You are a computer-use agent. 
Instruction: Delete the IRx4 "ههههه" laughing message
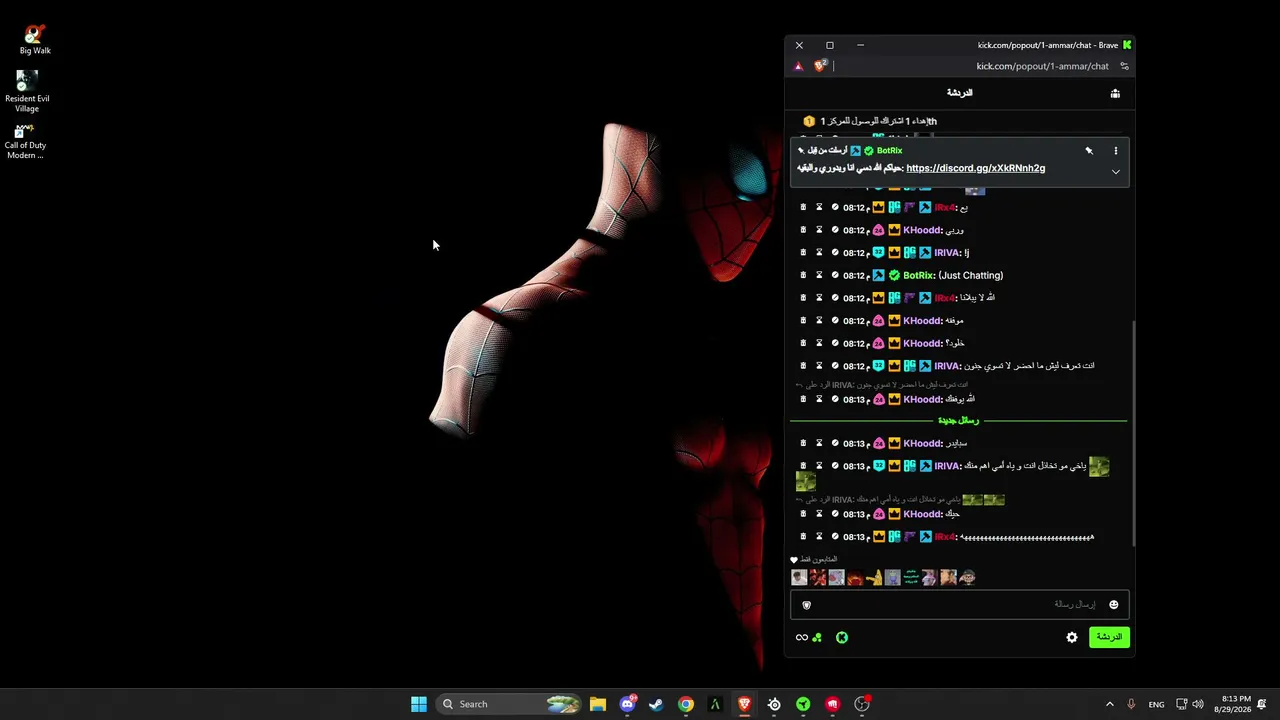pos(803,537)
